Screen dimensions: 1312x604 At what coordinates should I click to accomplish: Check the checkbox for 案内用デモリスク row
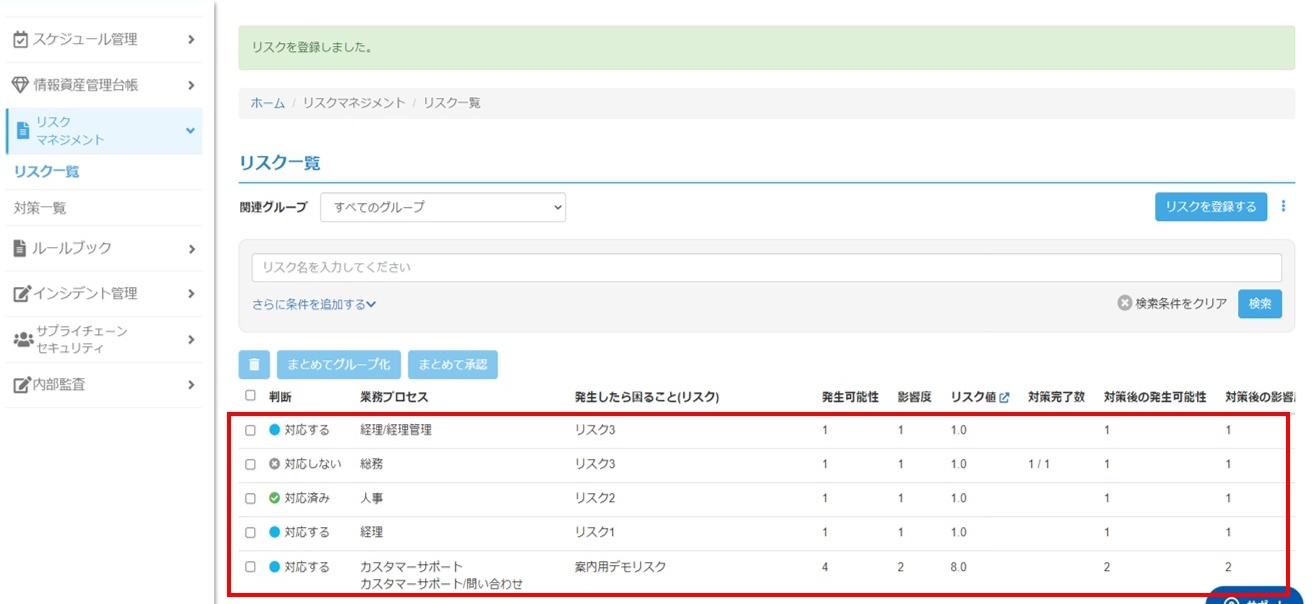click(x=250, y=568)
